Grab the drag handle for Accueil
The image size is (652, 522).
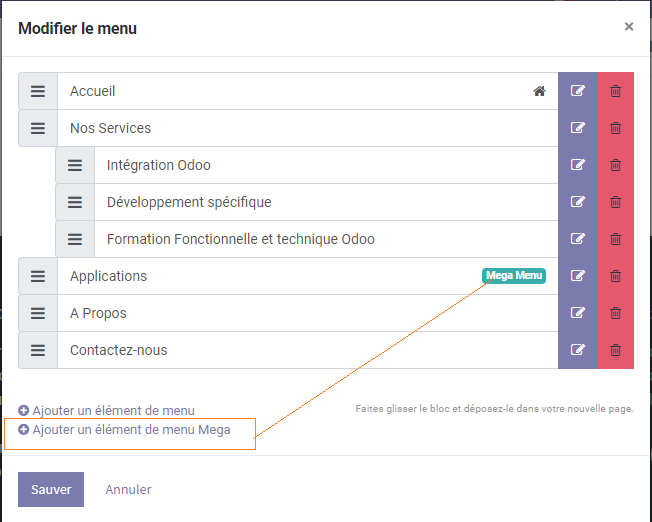38,91
